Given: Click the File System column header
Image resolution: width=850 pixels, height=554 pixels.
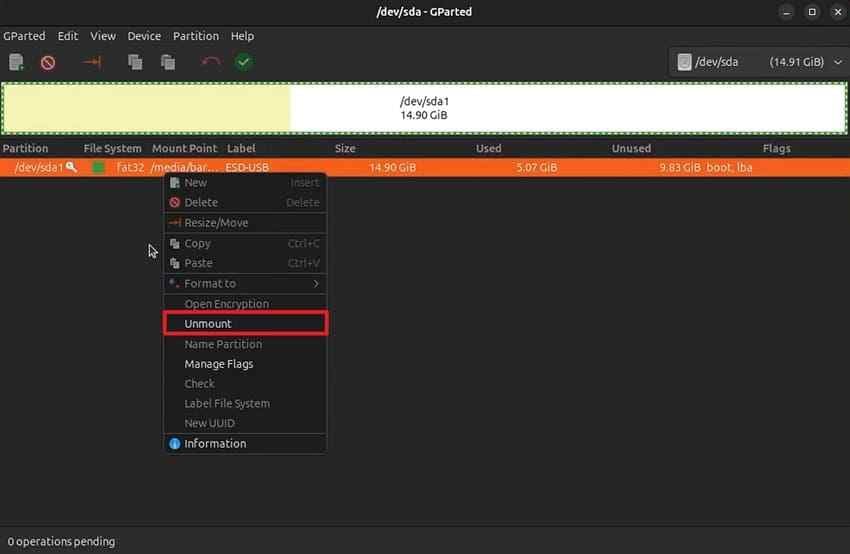Looking at the screenshot, I should pos(112,149).
